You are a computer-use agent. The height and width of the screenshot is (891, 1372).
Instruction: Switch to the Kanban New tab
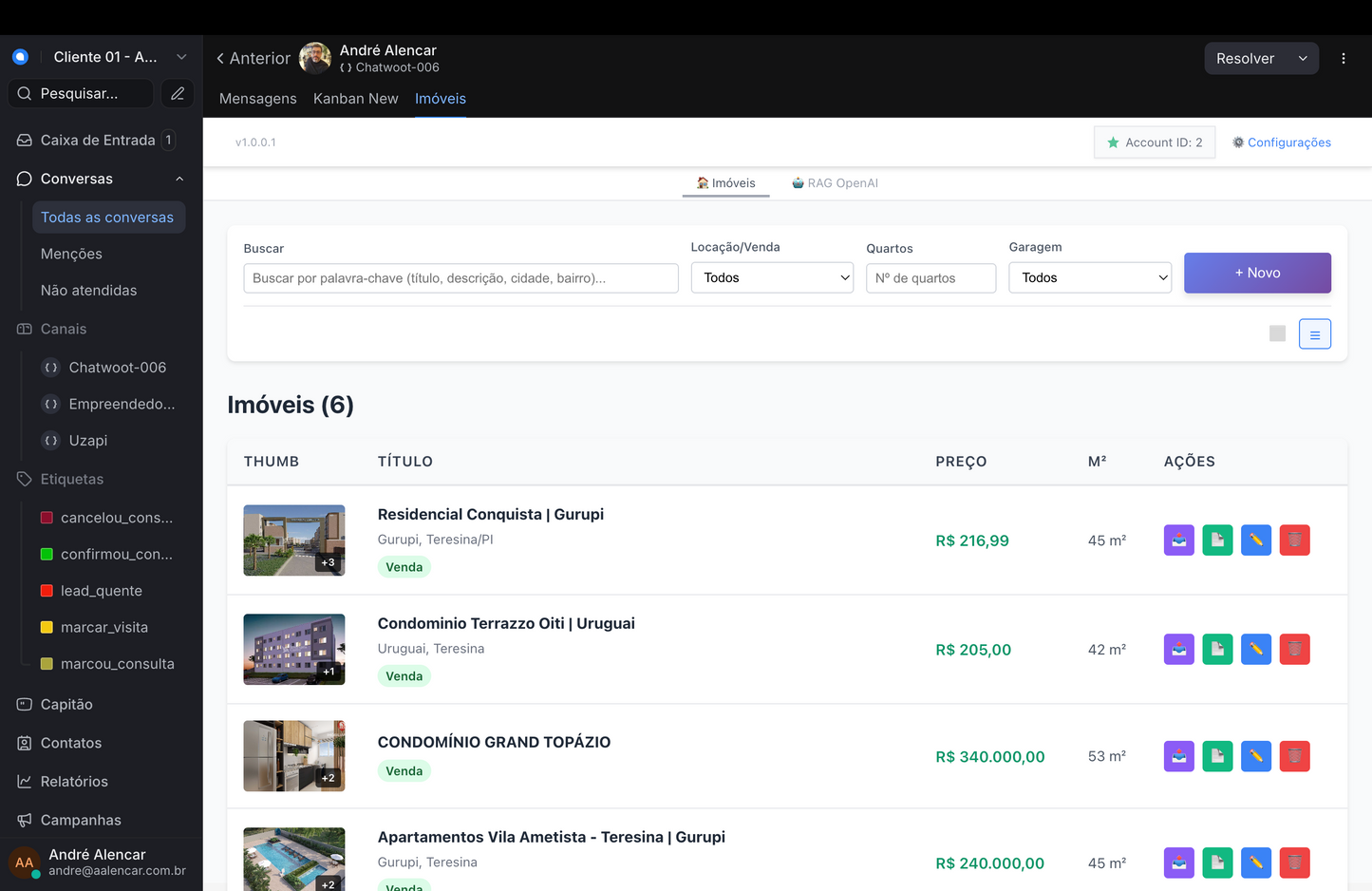coord(355,98)
